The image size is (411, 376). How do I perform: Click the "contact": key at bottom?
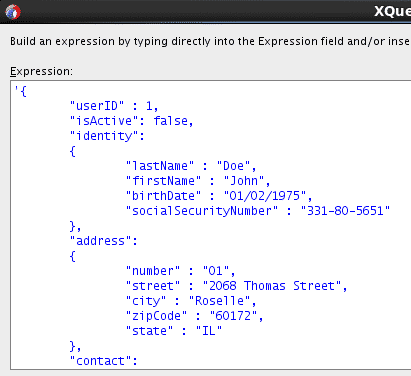[x=103, y=361]
